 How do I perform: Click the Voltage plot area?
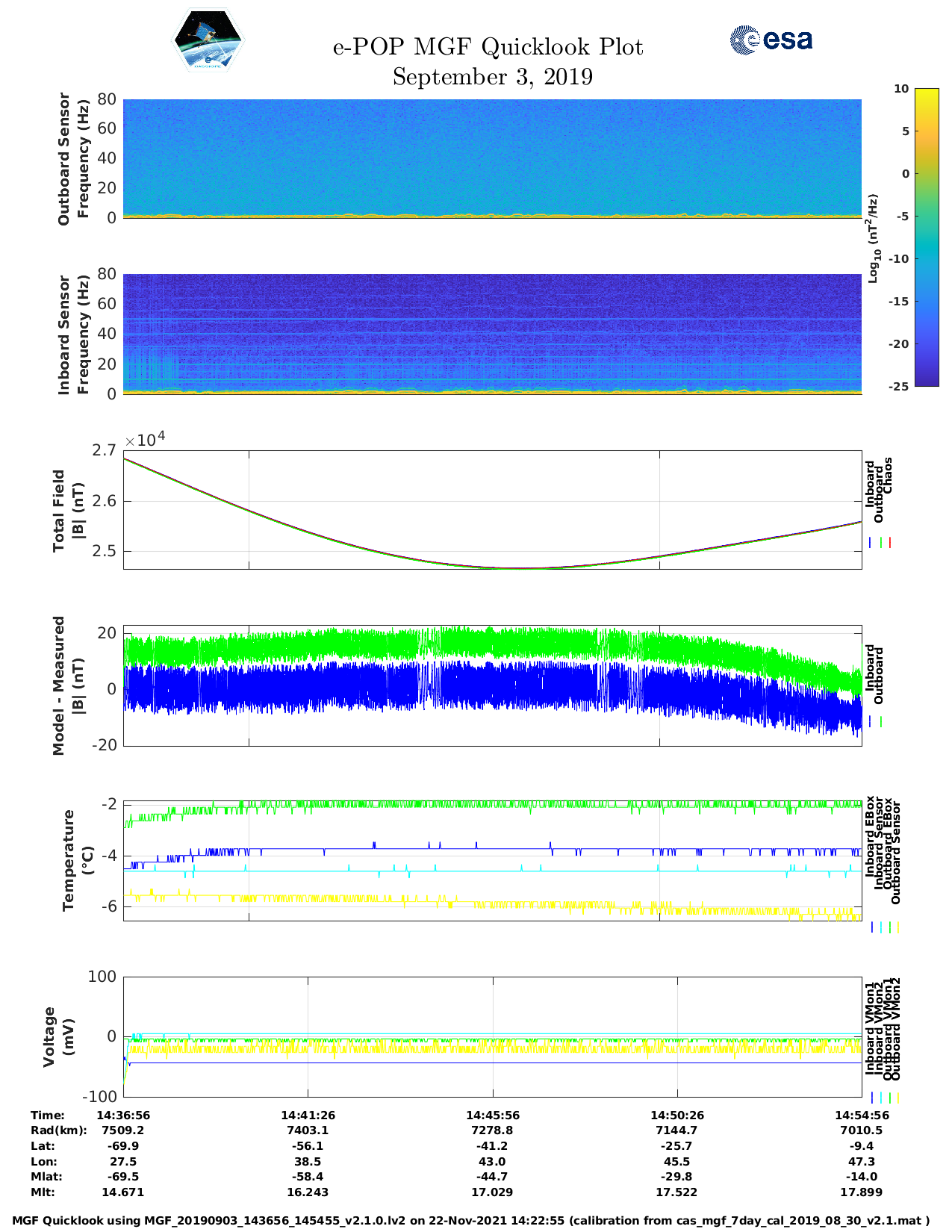[492, 1036]
